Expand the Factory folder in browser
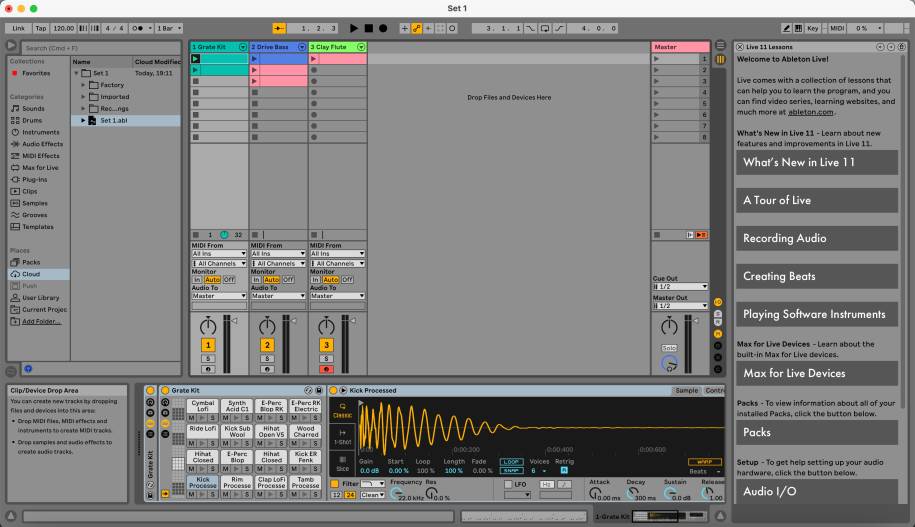 pos(83,85)
